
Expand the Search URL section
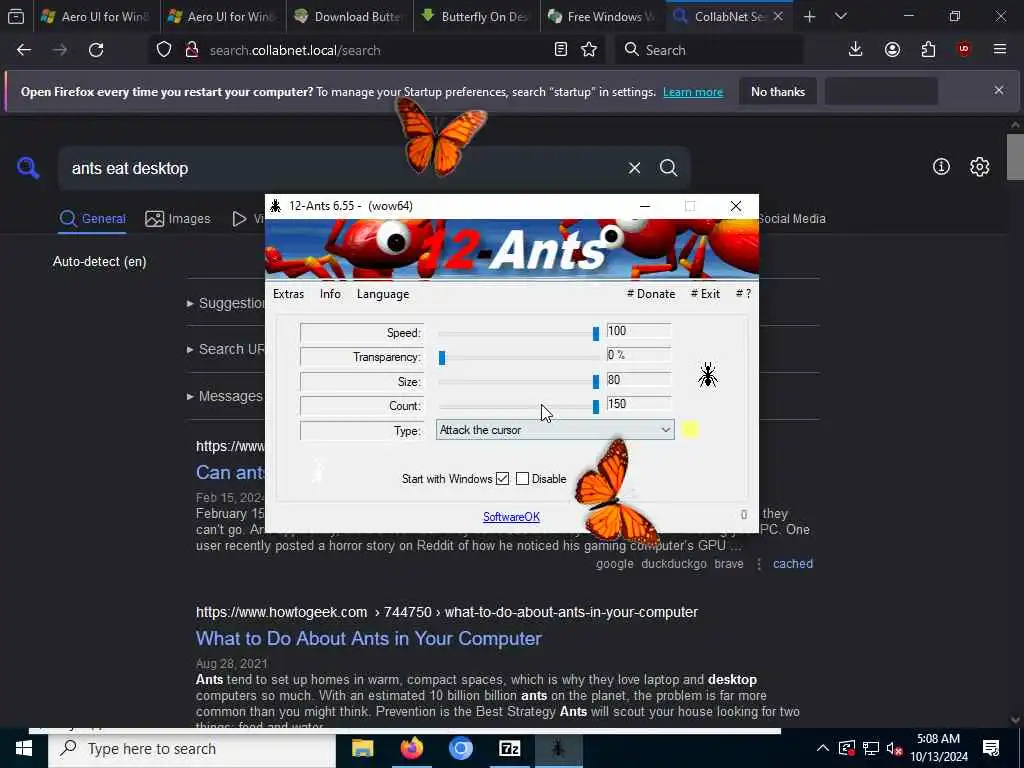226,349
